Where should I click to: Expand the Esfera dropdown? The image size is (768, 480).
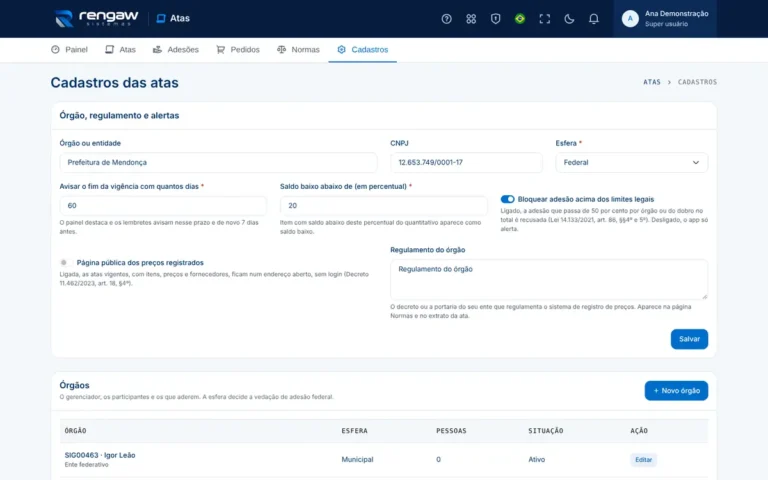tap(631, 163)
